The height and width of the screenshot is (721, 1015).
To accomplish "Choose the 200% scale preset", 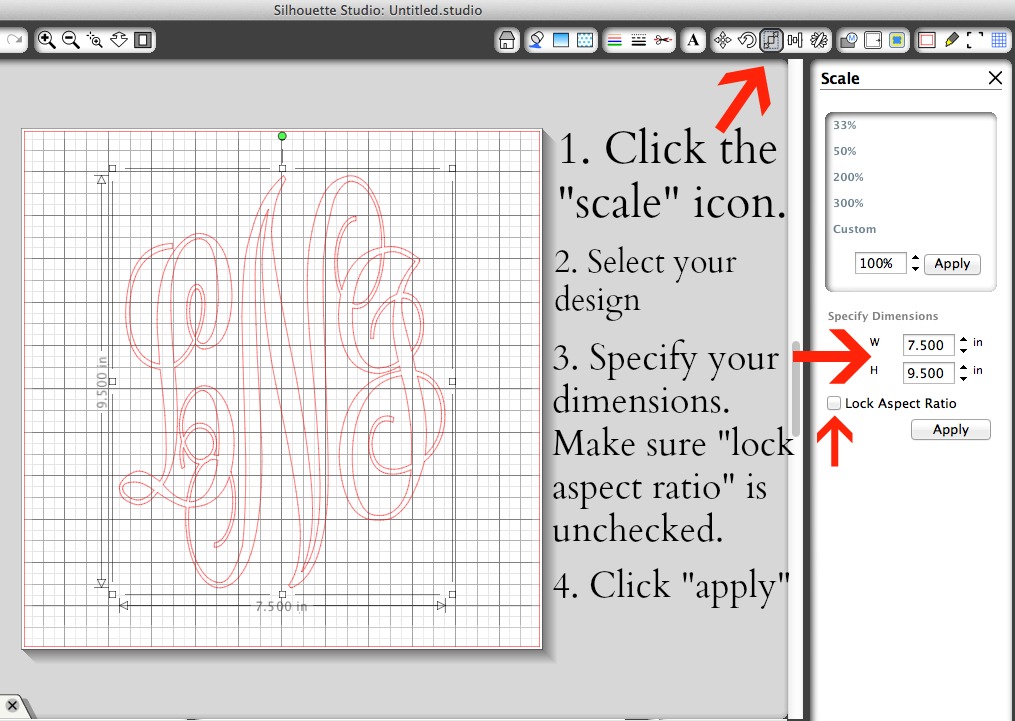I will (x=848, y=177).
